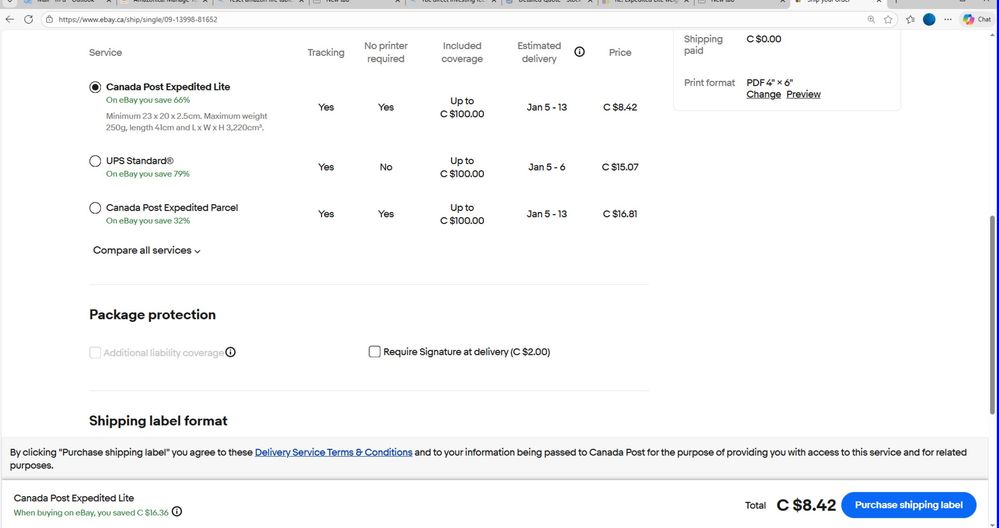The image size is (999, 528).
Task: Click the info icon beside Estimated delivery
Action: [x=579, y=52]
